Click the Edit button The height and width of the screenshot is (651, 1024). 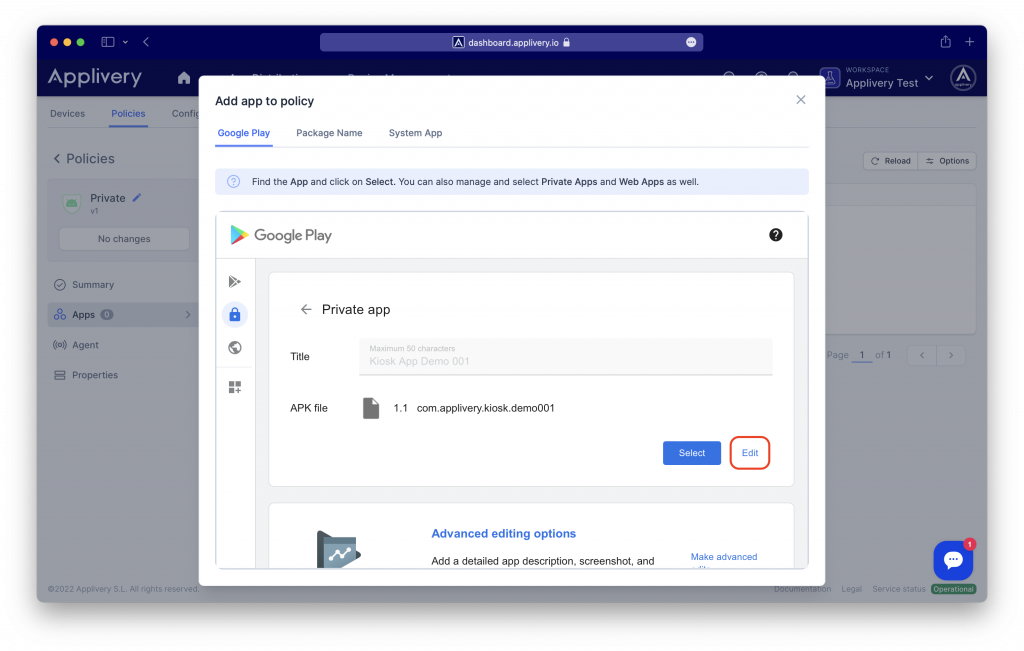[x=750, y=453]
